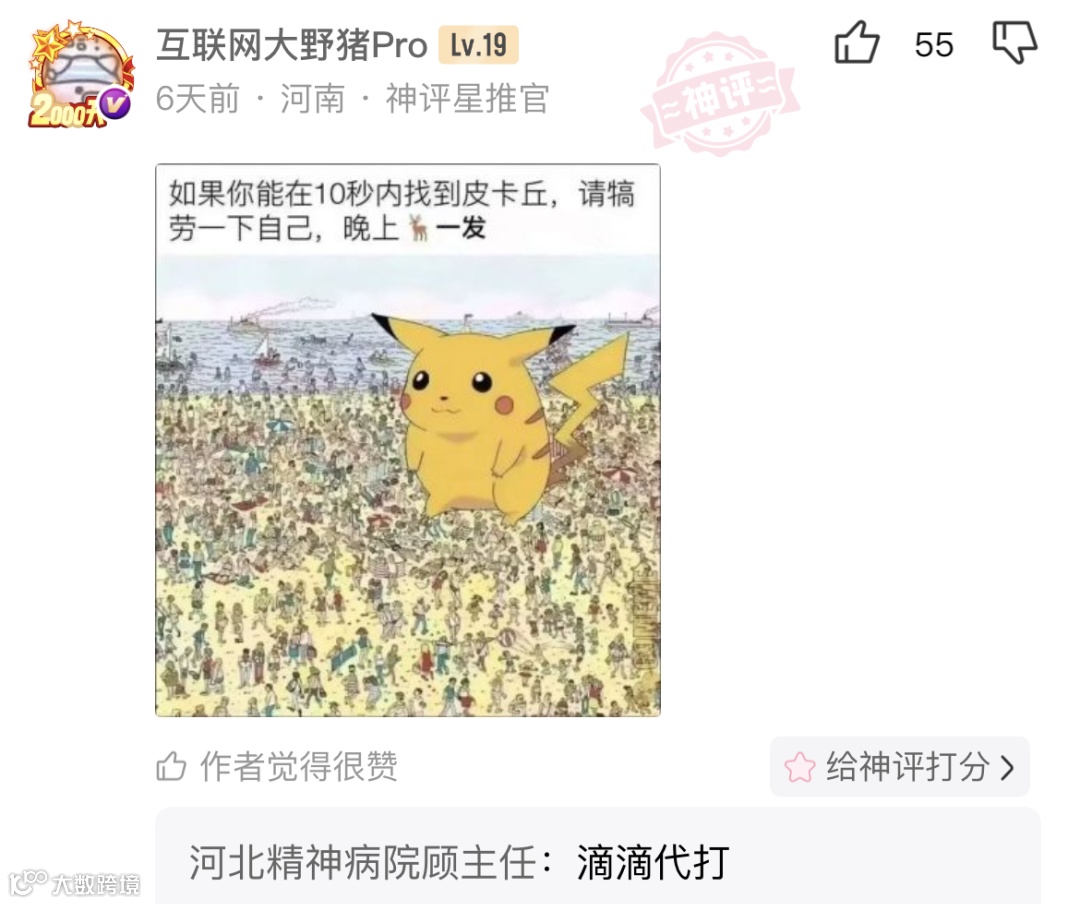Click the like count 55
1080x904 pixels.
[x=934, y=45]
